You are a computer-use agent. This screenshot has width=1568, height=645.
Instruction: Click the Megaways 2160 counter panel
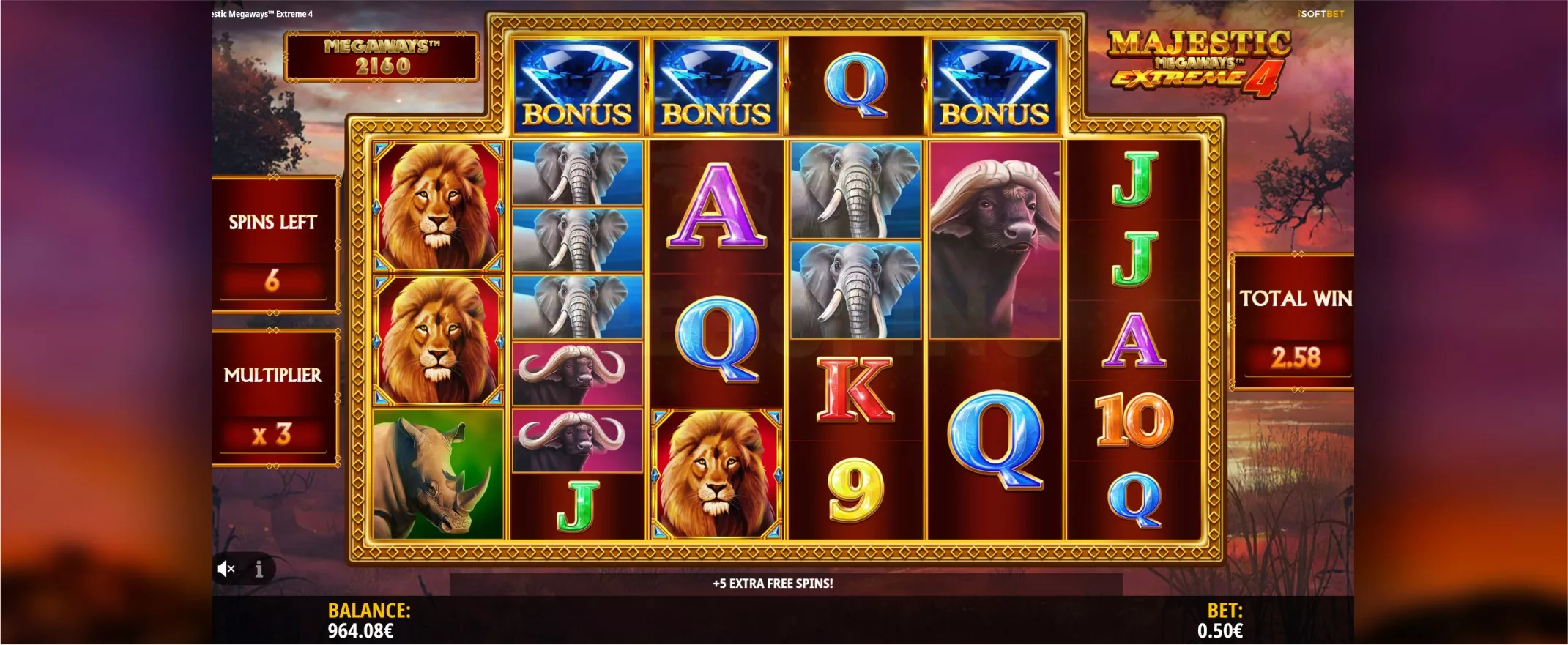[382, 56]
